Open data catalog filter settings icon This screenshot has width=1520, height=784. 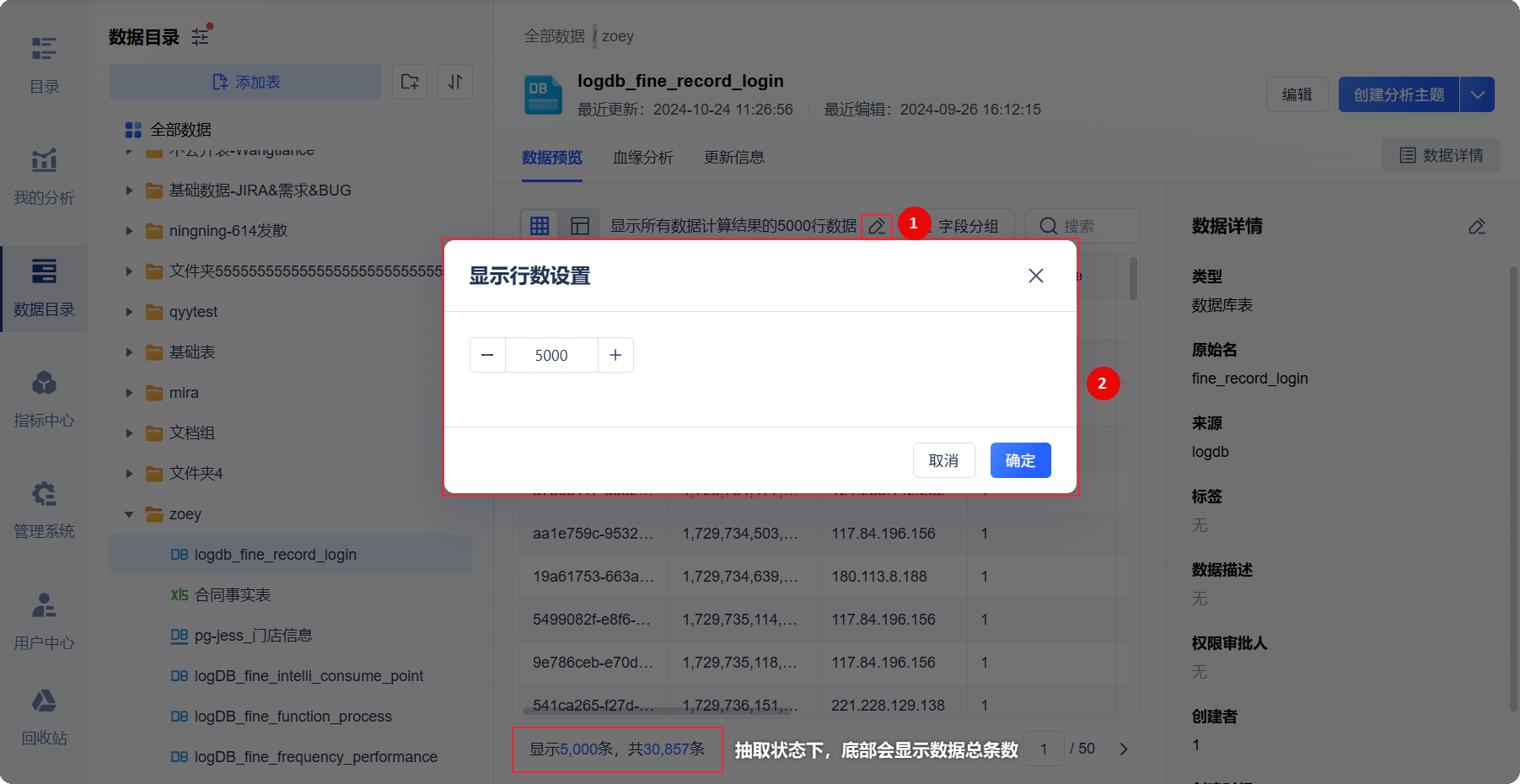[201, 36]
